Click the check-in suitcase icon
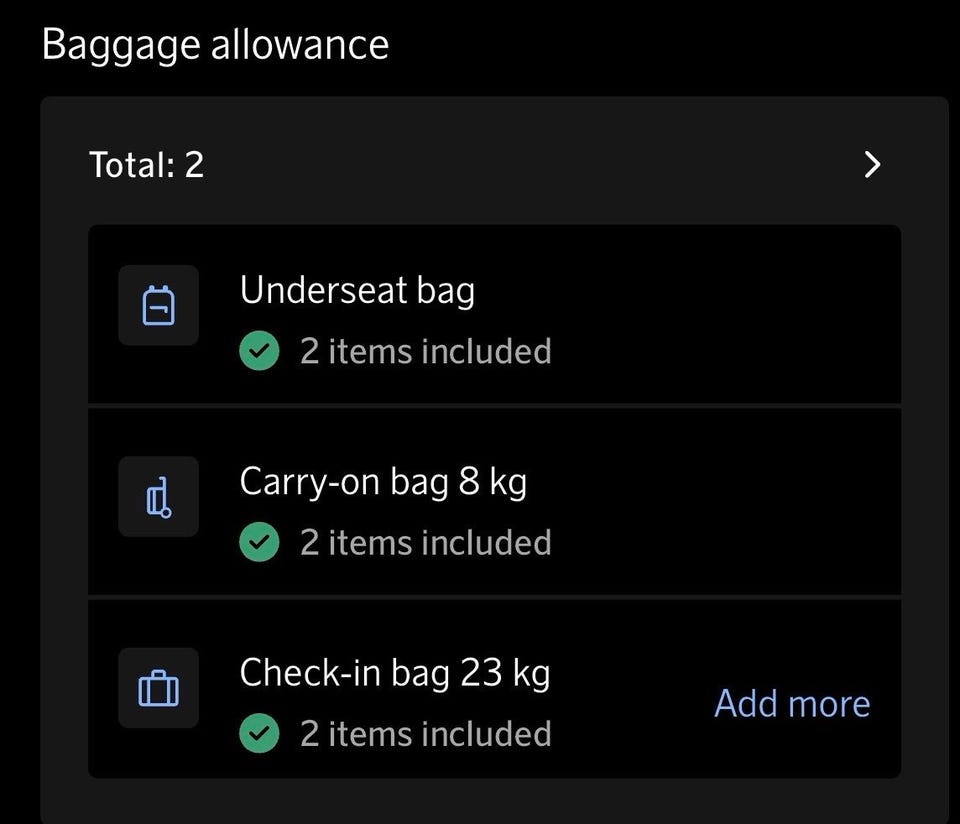This screenshot has height=824, width=960. 159,688
